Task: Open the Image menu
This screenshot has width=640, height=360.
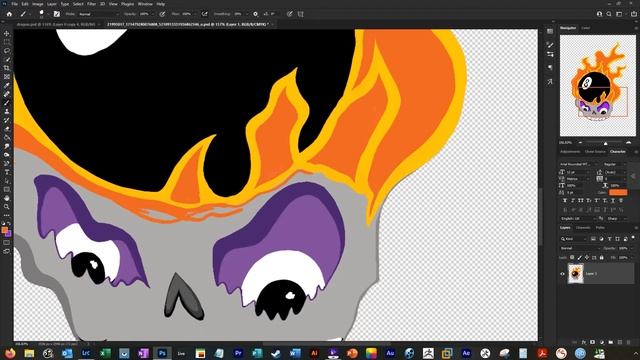Action: click(38, 4)
